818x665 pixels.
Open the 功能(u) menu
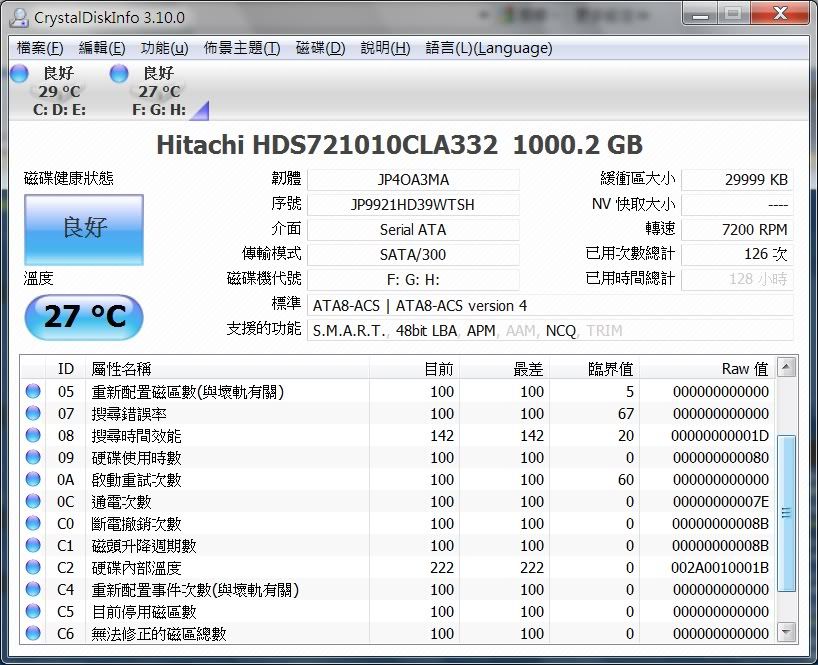click(164, 48)
